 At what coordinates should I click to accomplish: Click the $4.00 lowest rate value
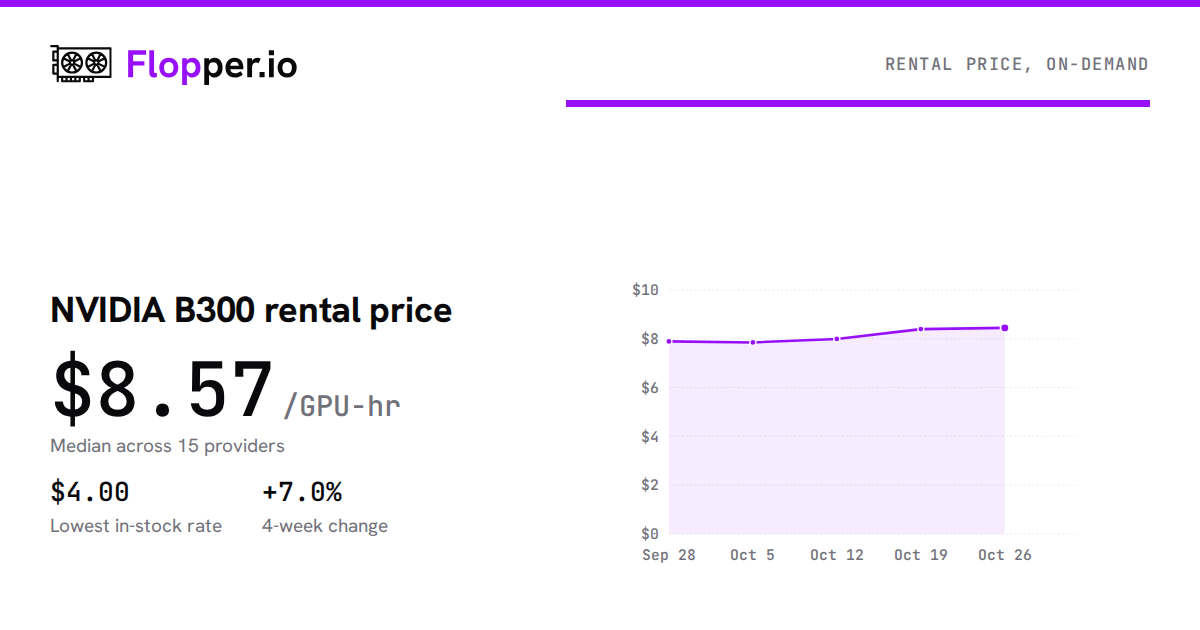[90, 492]
